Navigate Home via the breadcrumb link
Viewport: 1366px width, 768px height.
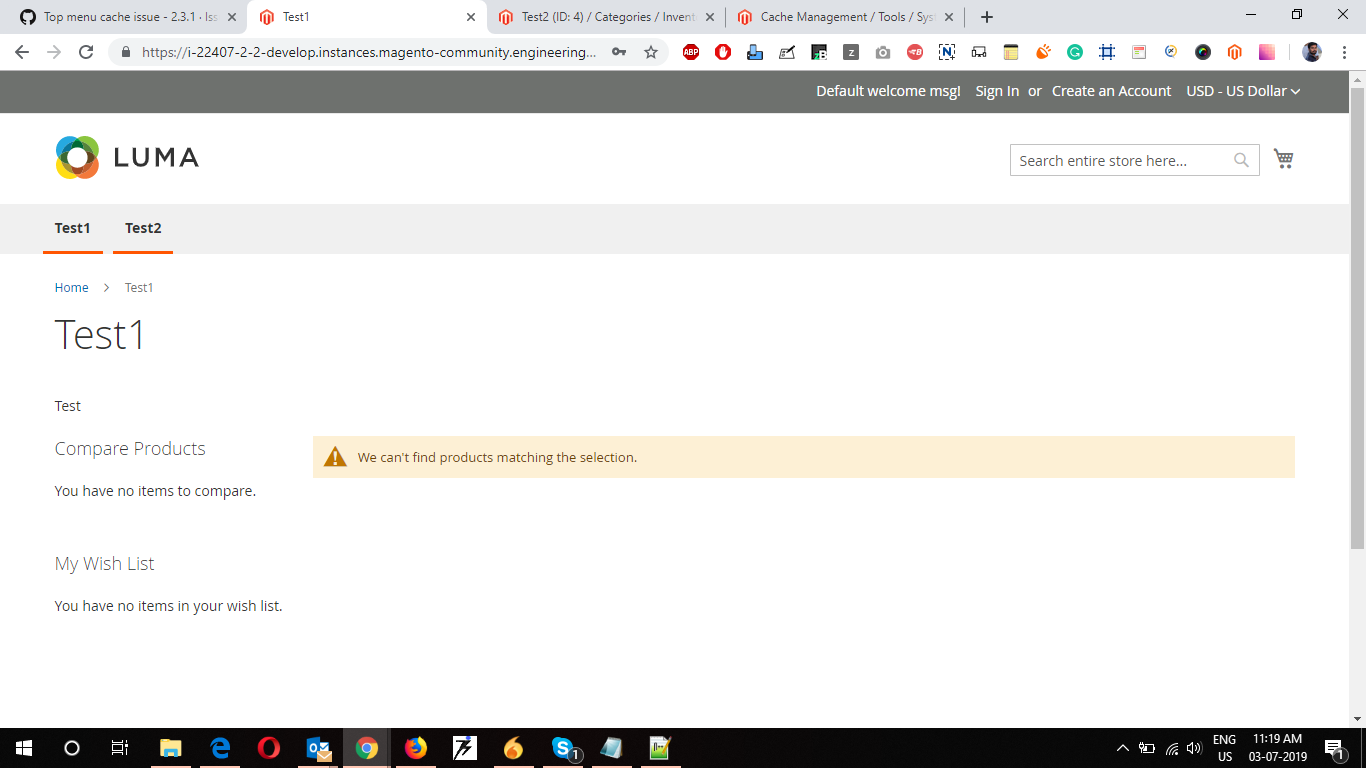click(71, 287)
